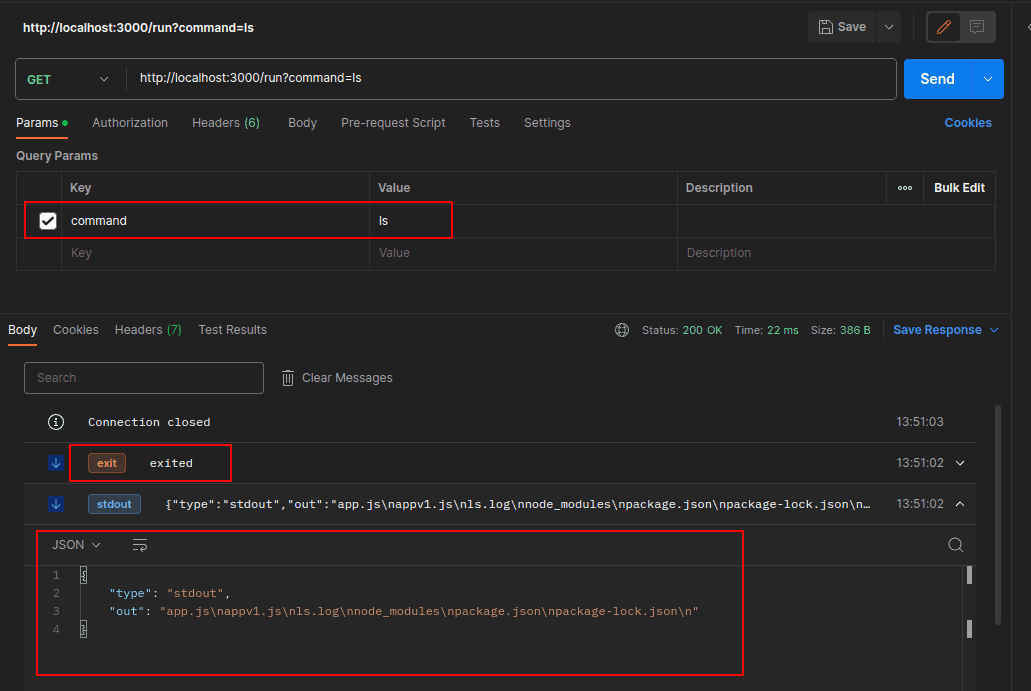Click the disk icon on the Save button
The height and width of the screenshot is (691, 1031).
[x=823, y=27]
